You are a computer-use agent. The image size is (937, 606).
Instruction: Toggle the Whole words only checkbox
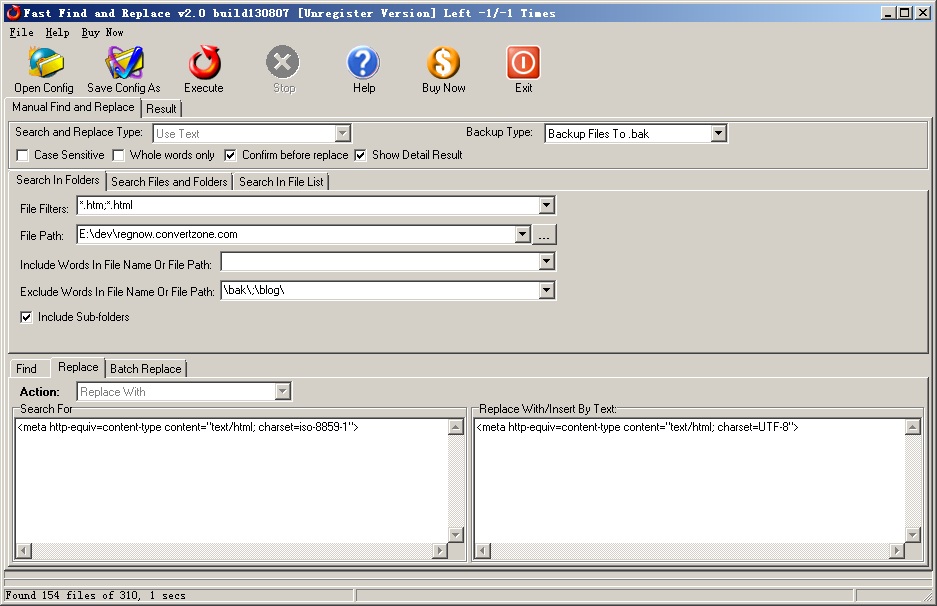pyautogui.click(x=119, y=155)
